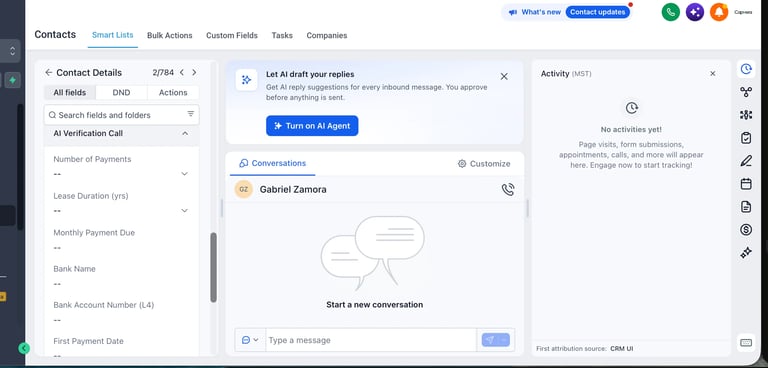Click the keyboard shortcuts icon at bottom right
Image resolution: width=768 pixels, height=368 pixels.
click(746, 343)
